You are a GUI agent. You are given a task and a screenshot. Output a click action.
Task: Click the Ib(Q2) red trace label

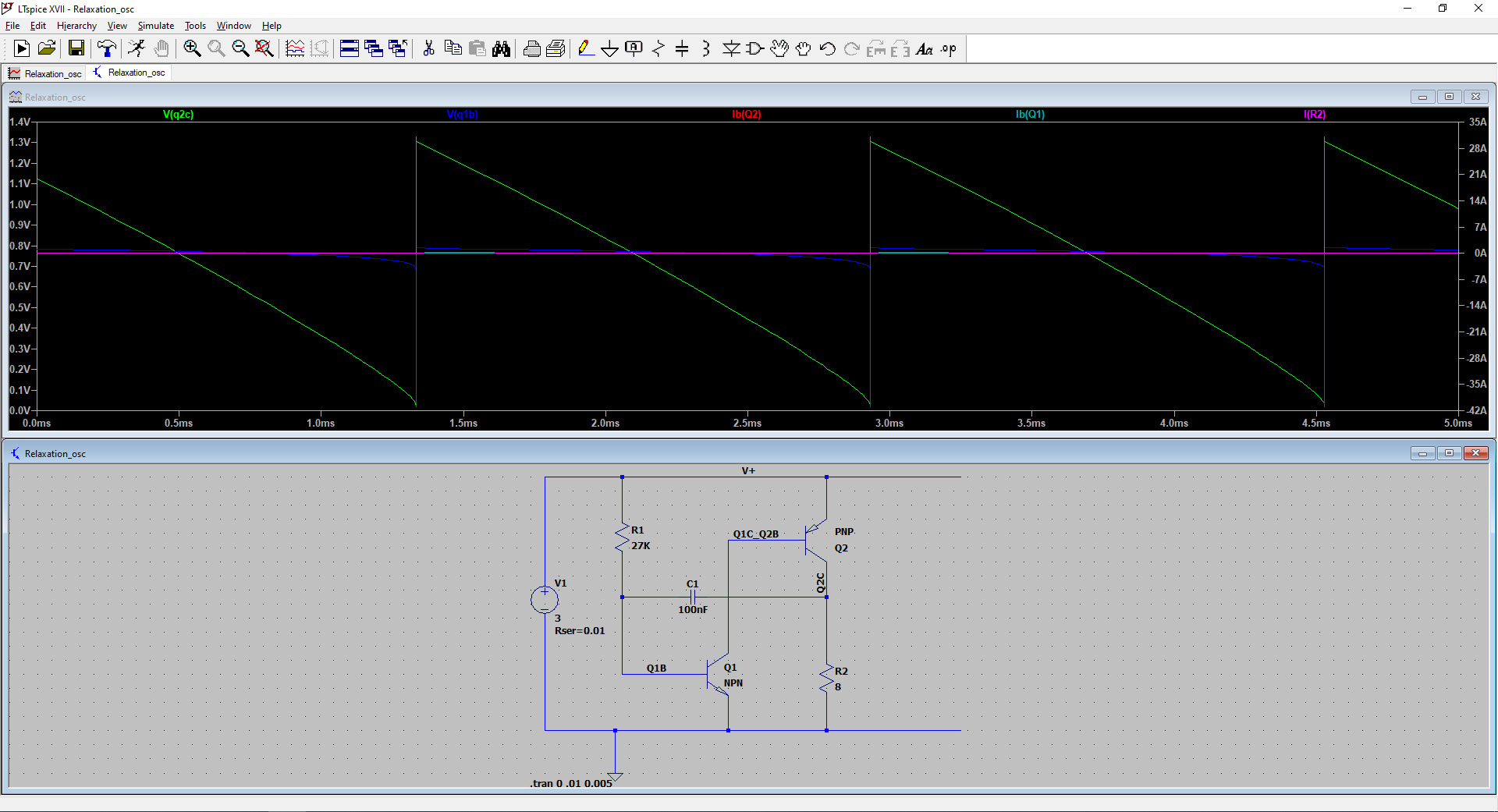[x=747, y=114]
